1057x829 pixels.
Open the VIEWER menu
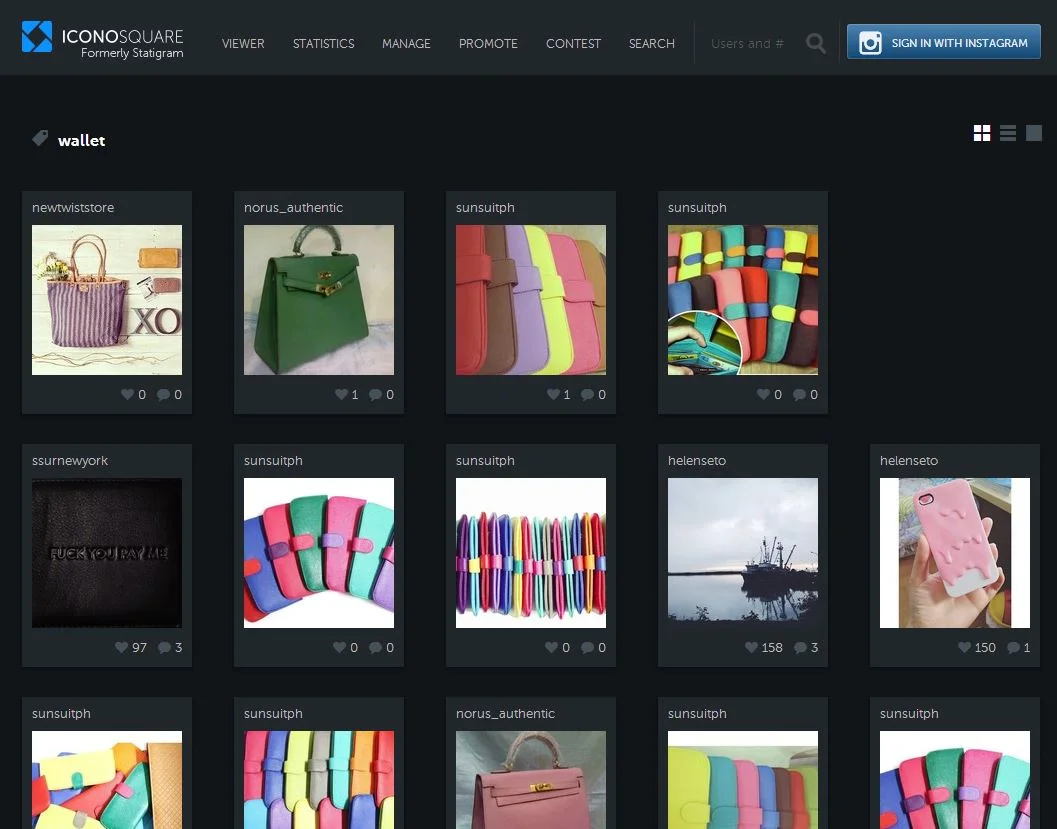pyautogui.click(x=243, y=43)
